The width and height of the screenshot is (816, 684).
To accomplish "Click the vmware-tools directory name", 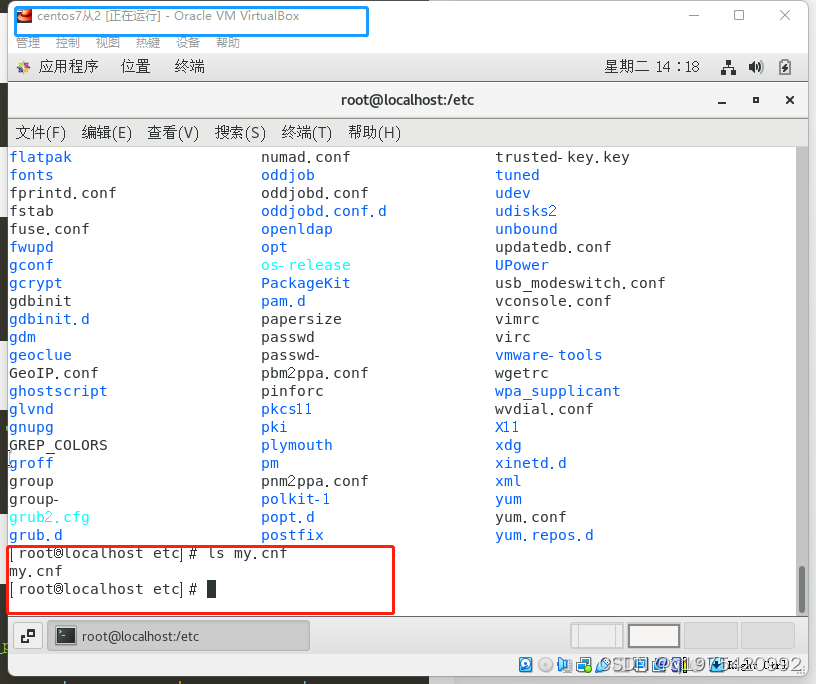I will coord(549,355).
